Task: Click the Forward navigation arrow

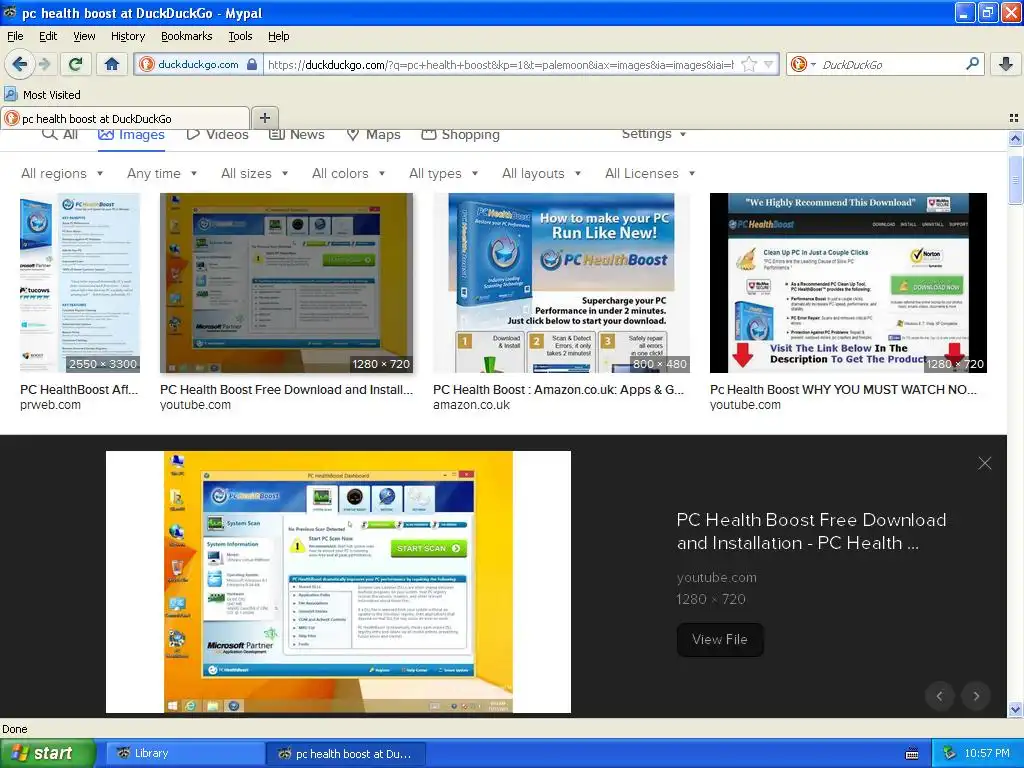Action: click(x=44, y=64)
